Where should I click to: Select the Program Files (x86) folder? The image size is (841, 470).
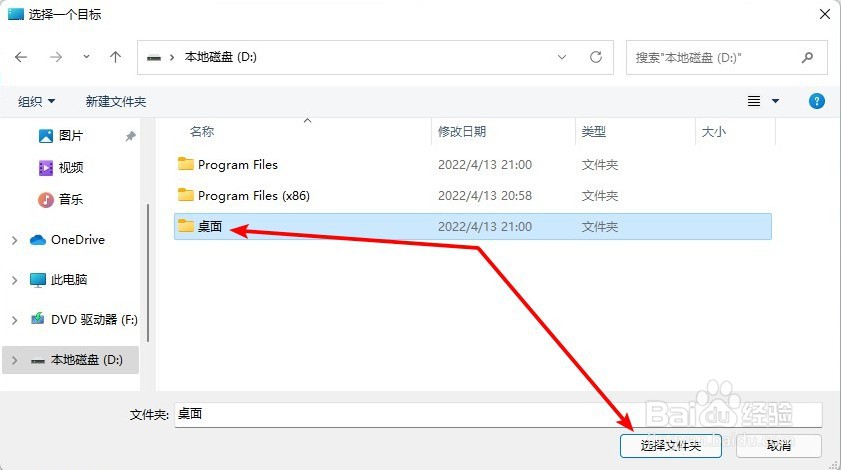click(473, 196)
